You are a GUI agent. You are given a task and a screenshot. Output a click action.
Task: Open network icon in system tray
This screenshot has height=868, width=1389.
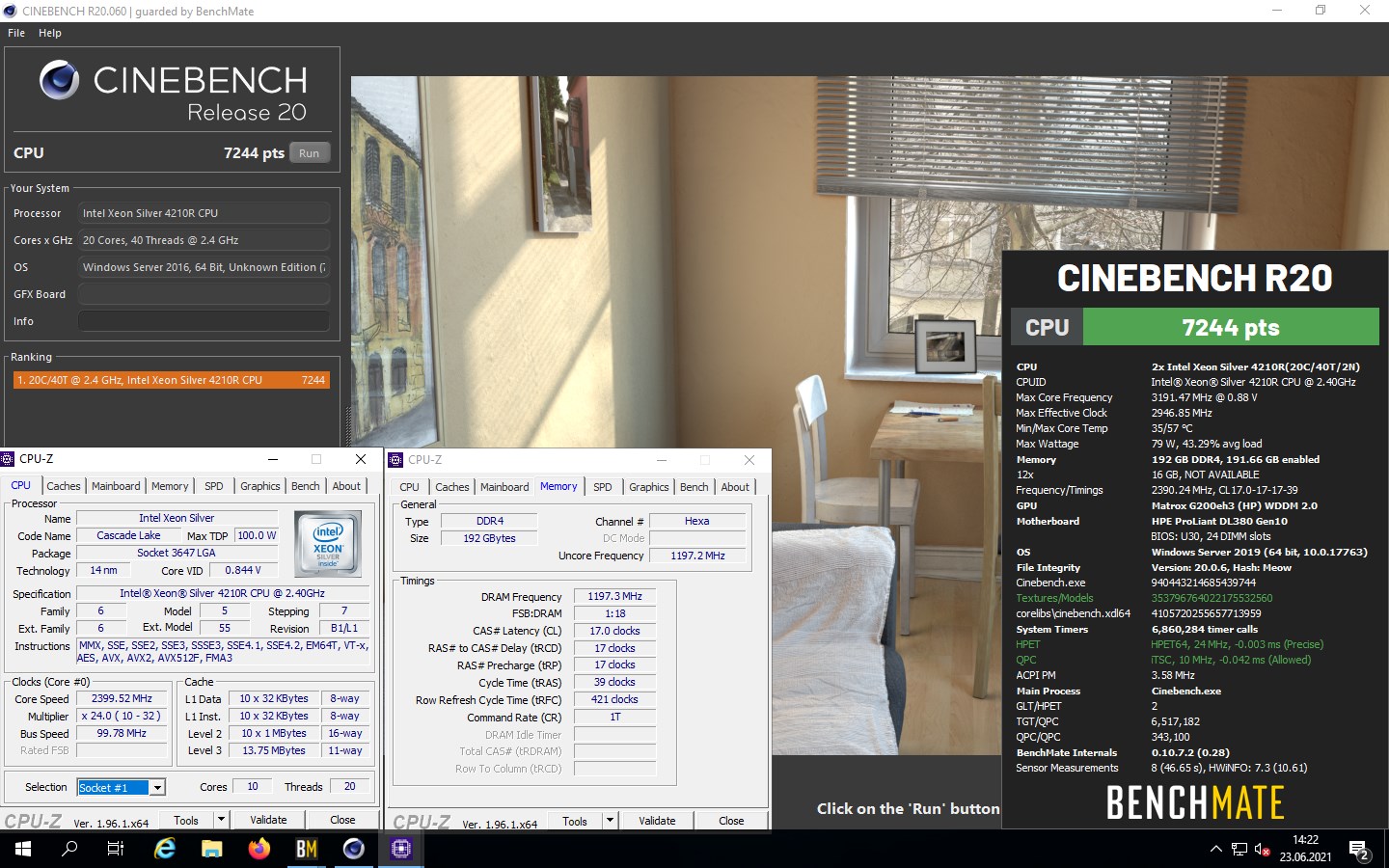[x=1239, y=850]
